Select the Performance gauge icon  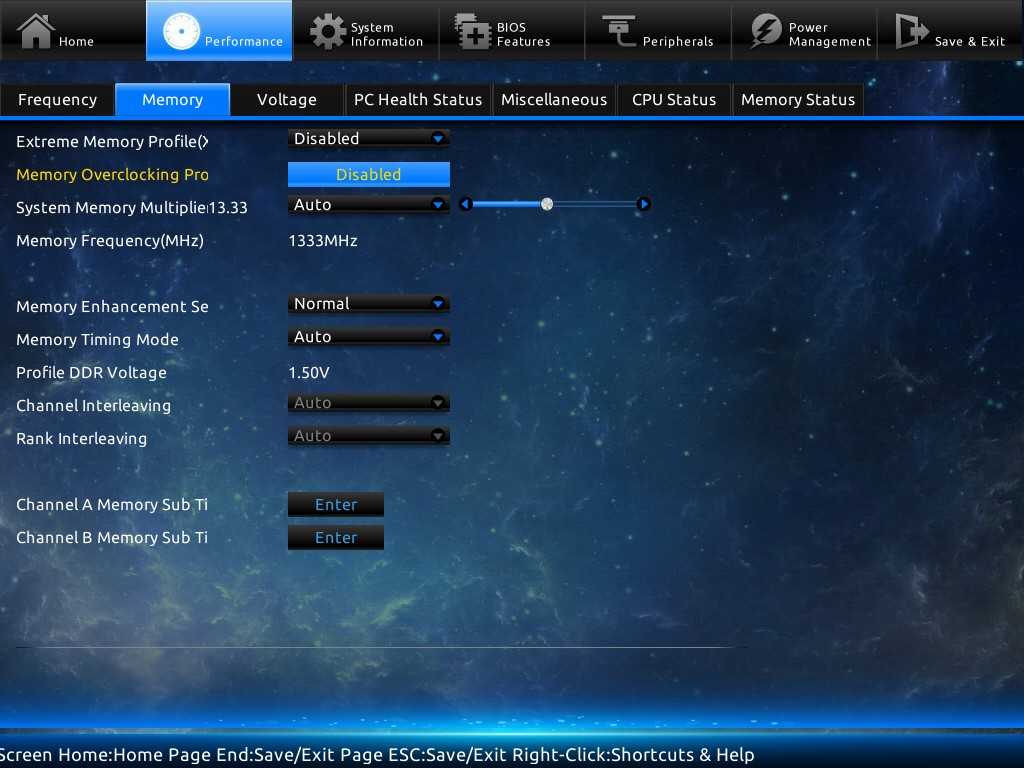[x=182, y=31]
